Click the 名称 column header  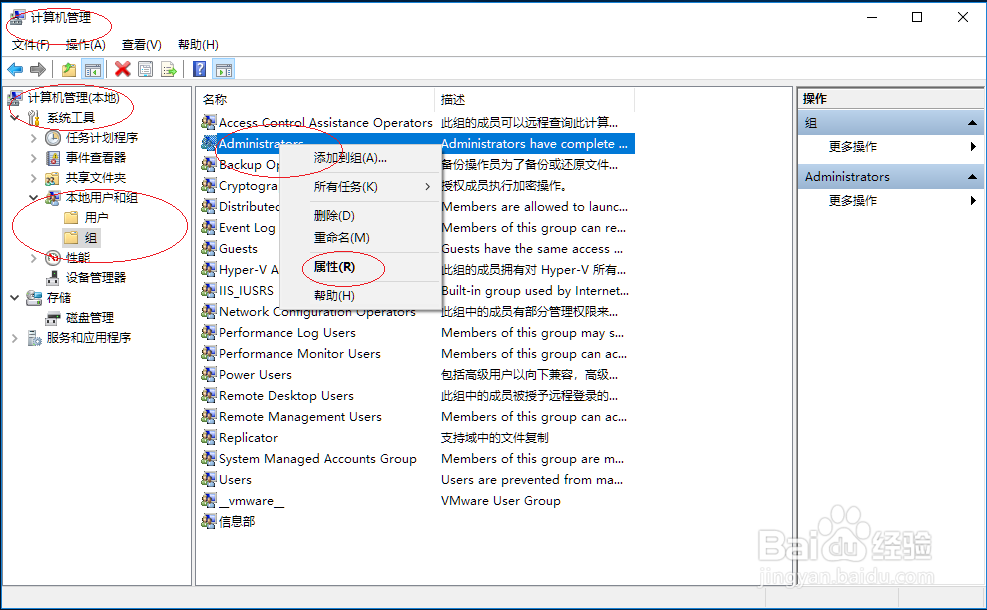[212, 99]
